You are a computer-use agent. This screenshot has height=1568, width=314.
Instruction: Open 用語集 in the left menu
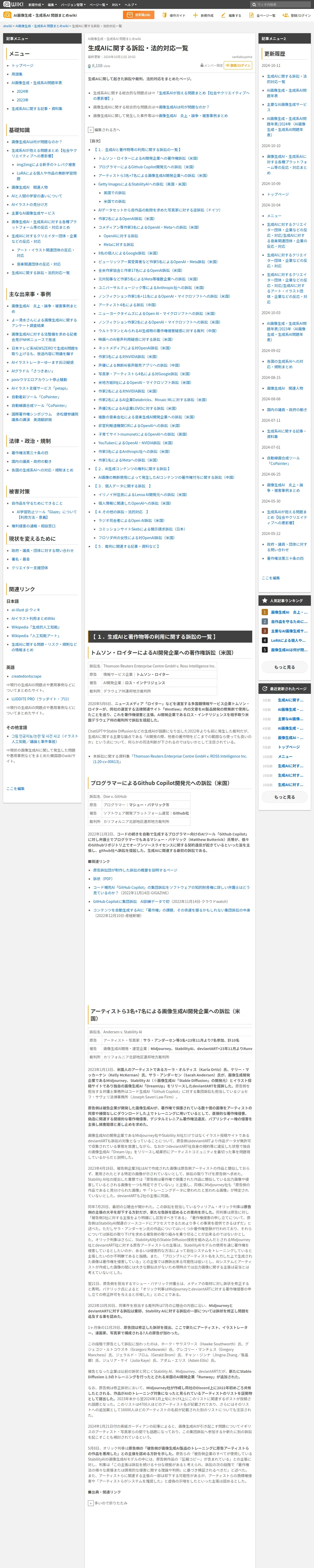pyautogui.click(x=17, y=74)
